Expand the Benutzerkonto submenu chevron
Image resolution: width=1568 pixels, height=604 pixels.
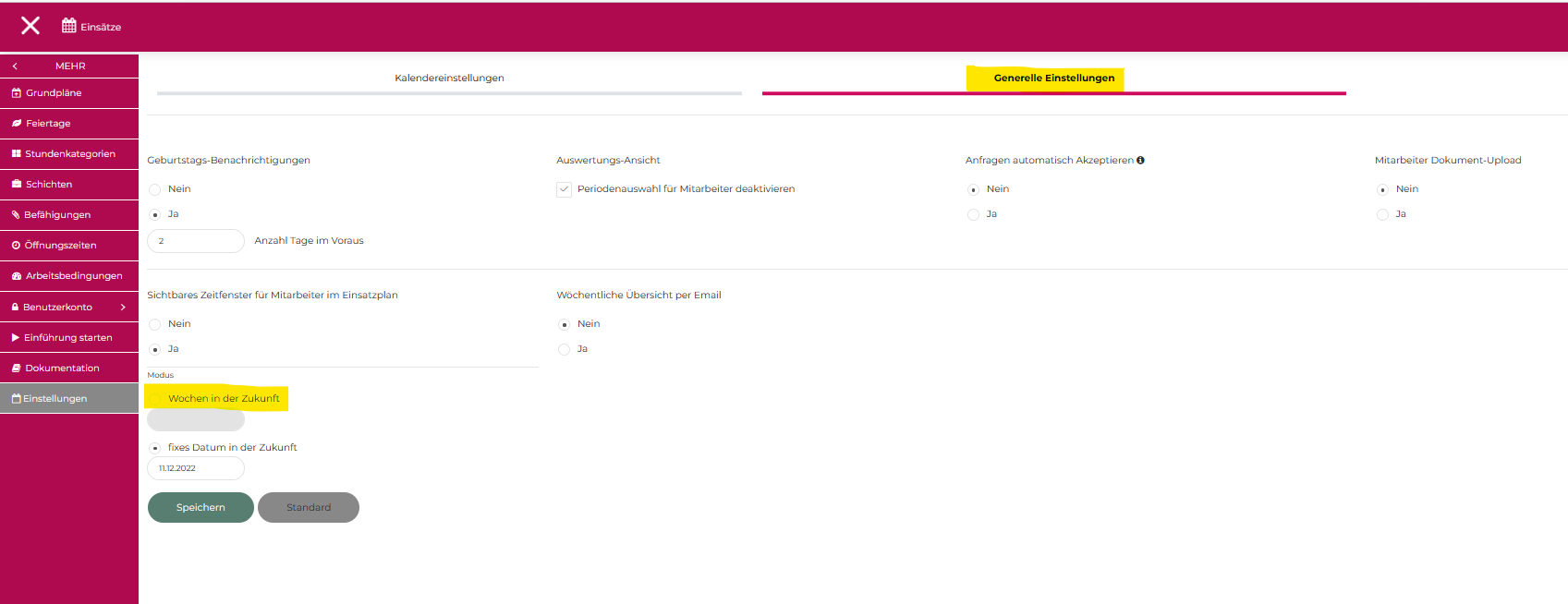[x=123, y=308]
